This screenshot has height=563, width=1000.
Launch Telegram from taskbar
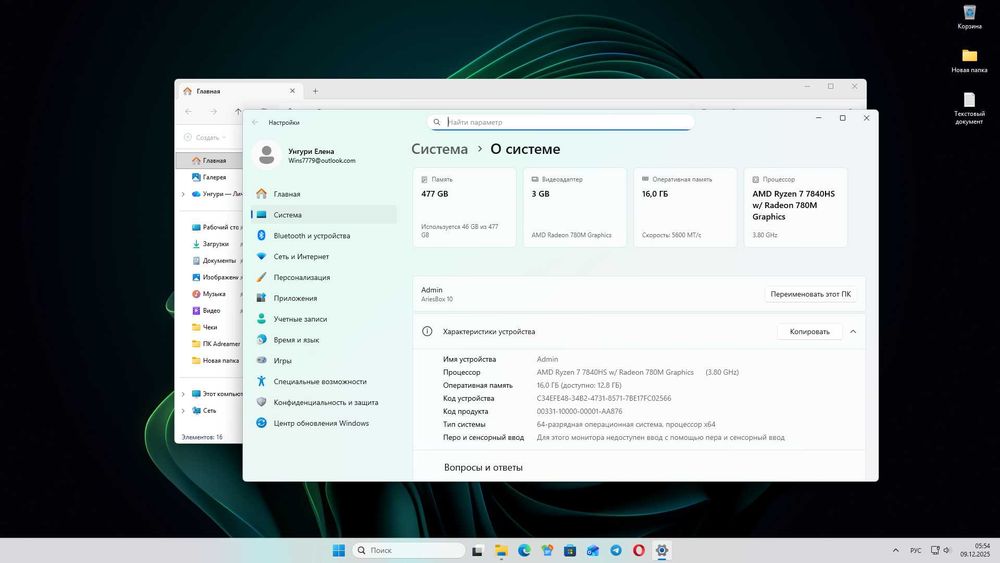tap(616, 550)
